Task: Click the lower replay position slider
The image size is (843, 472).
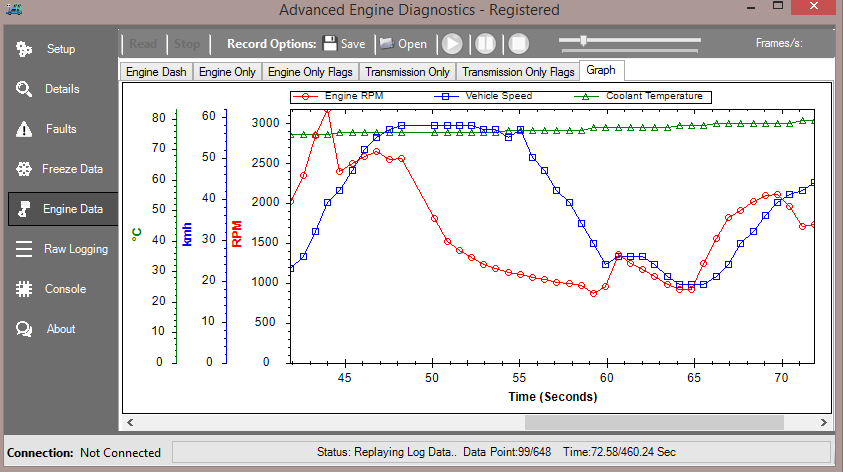Action: tap(629, 51)
